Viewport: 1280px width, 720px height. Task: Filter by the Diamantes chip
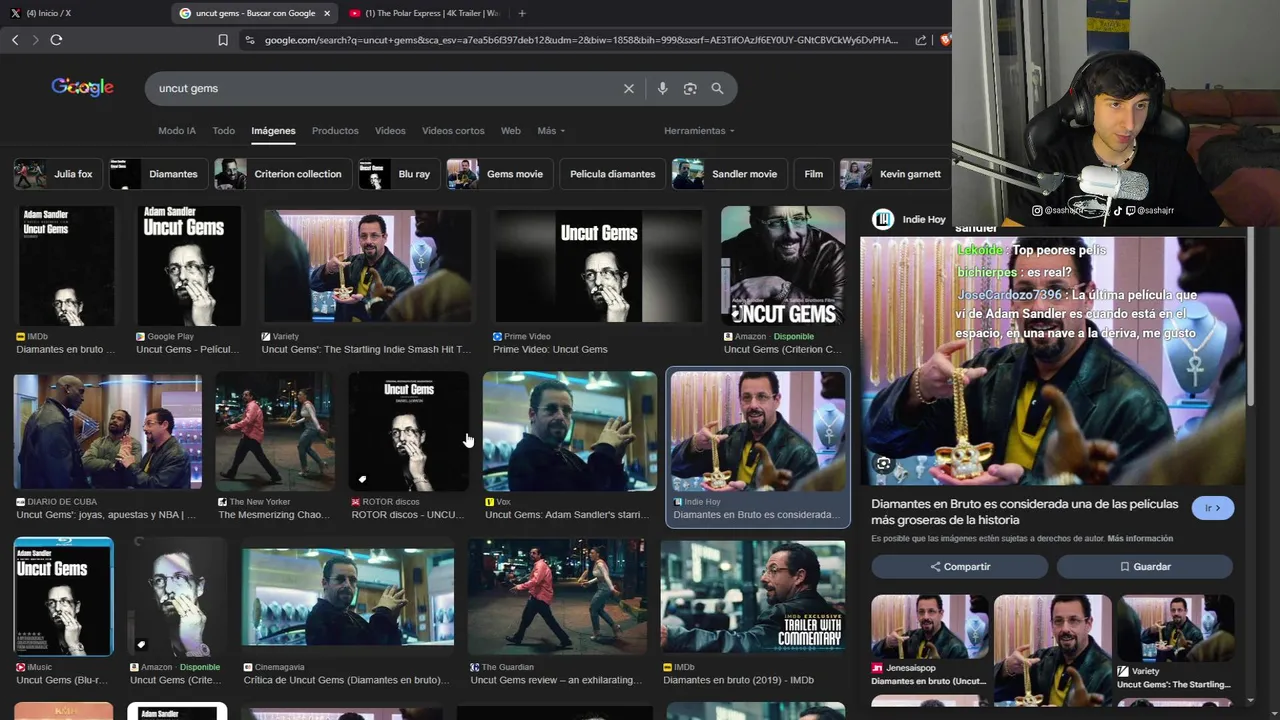click(158, 174)
